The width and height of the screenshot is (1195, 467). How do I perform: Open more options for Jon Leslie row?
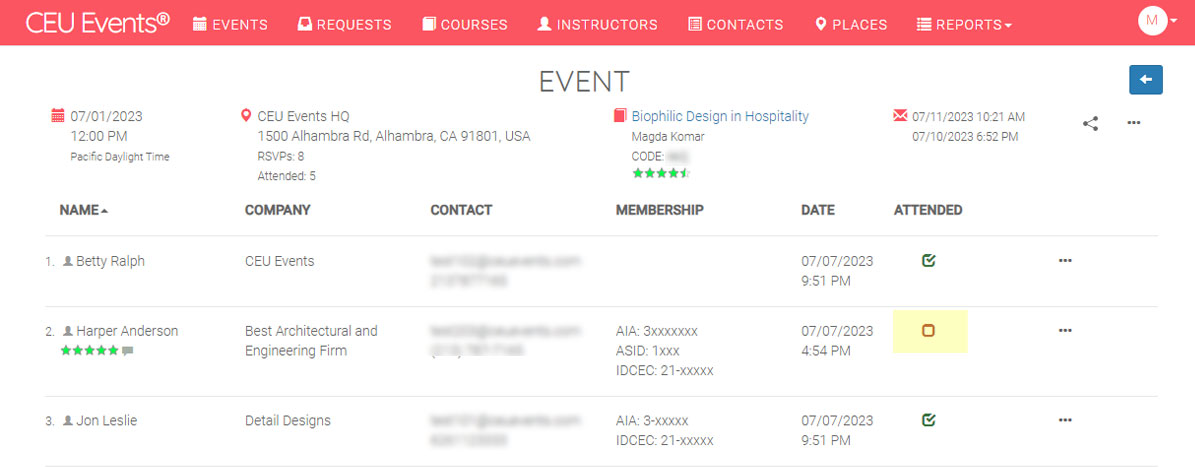point(1065,420)
